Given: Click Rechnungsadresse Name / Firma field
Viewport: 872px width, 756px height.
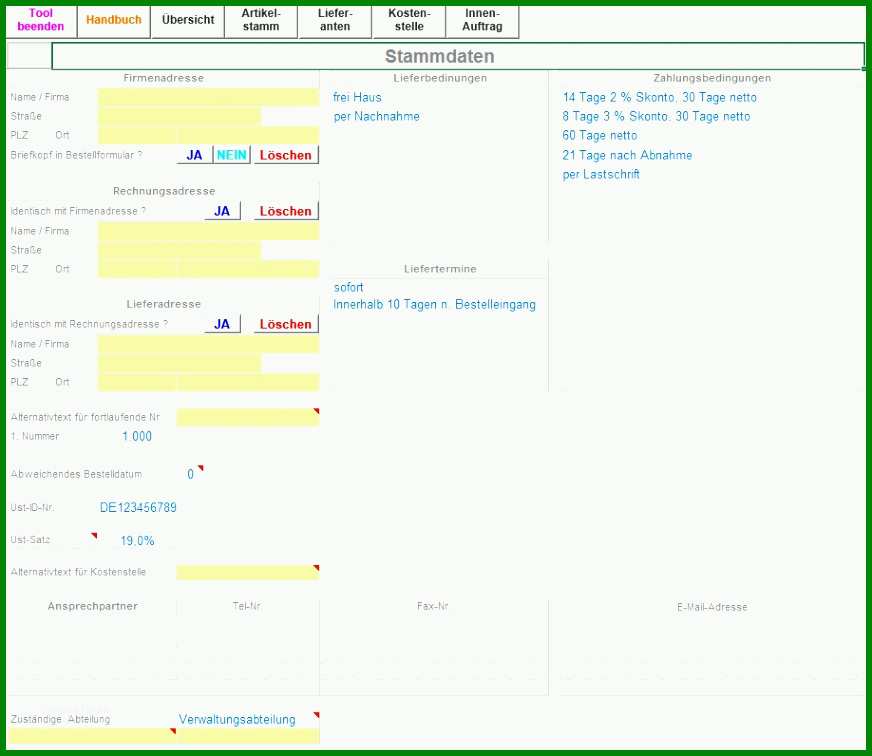Looking at the screenshot, I should [x=209, y=231].
